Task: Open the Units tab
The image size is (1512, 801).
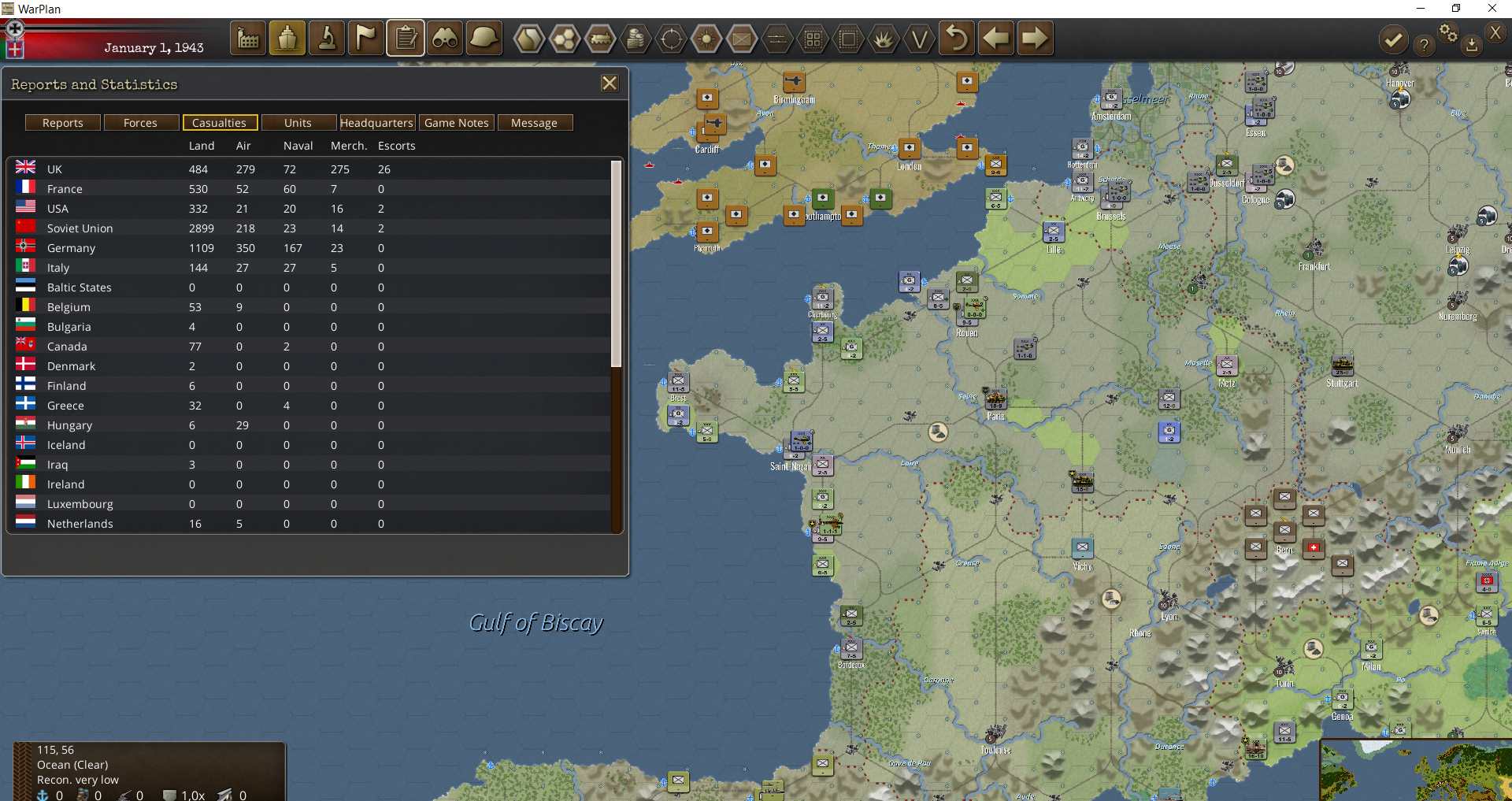Action: click(x=298, y=123)
